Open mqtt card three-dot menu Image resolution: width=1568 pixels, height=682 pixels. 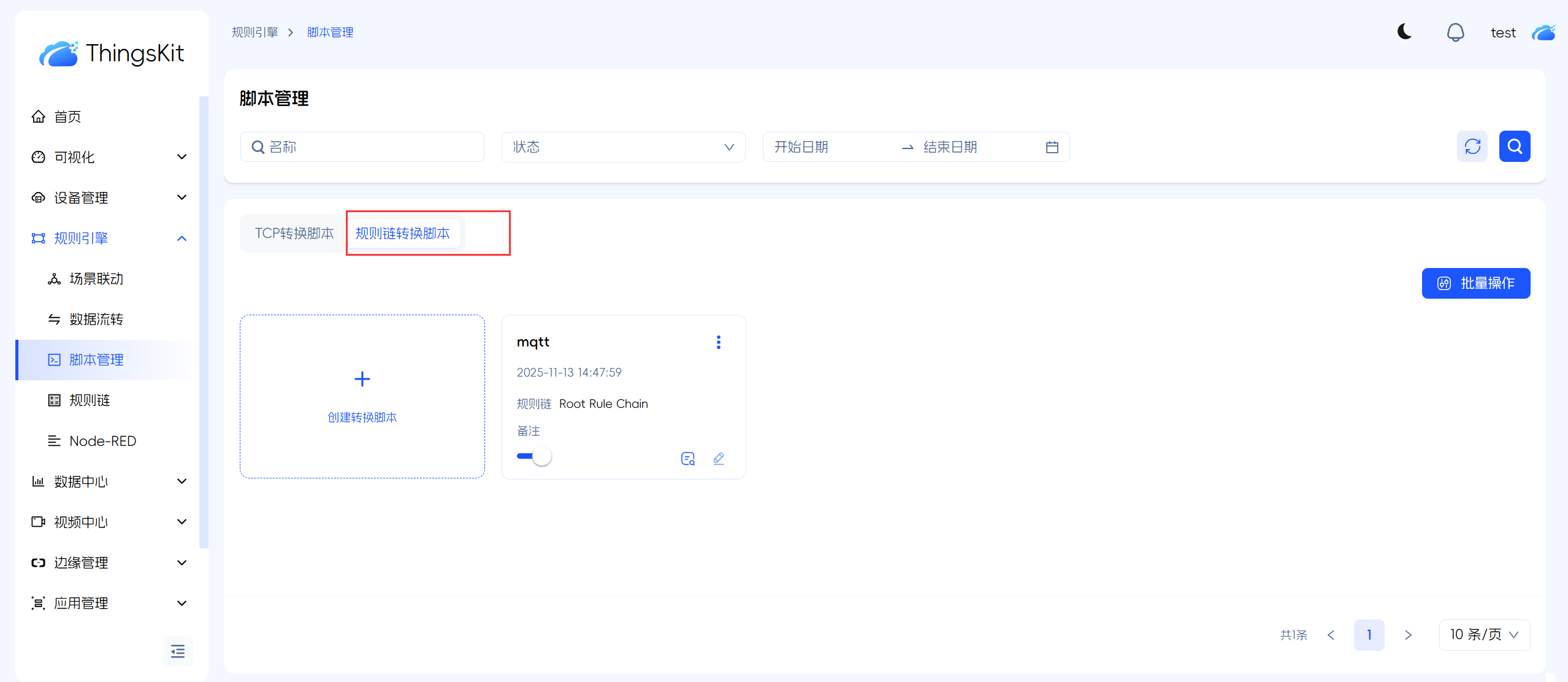click(719, 342)
